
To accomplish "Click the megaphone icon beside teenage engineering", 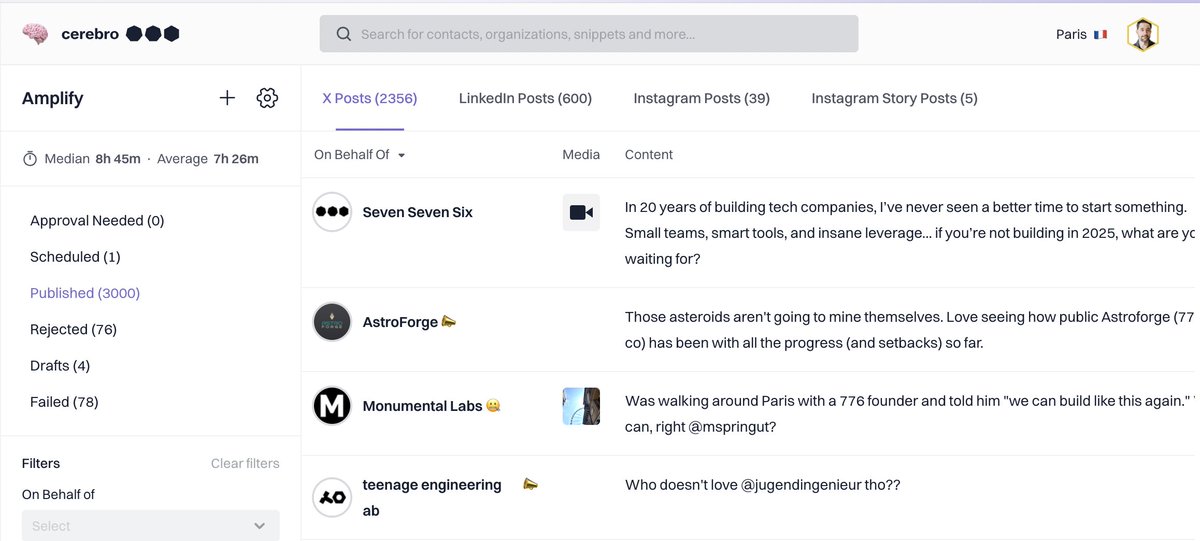I will pos(531,485).
